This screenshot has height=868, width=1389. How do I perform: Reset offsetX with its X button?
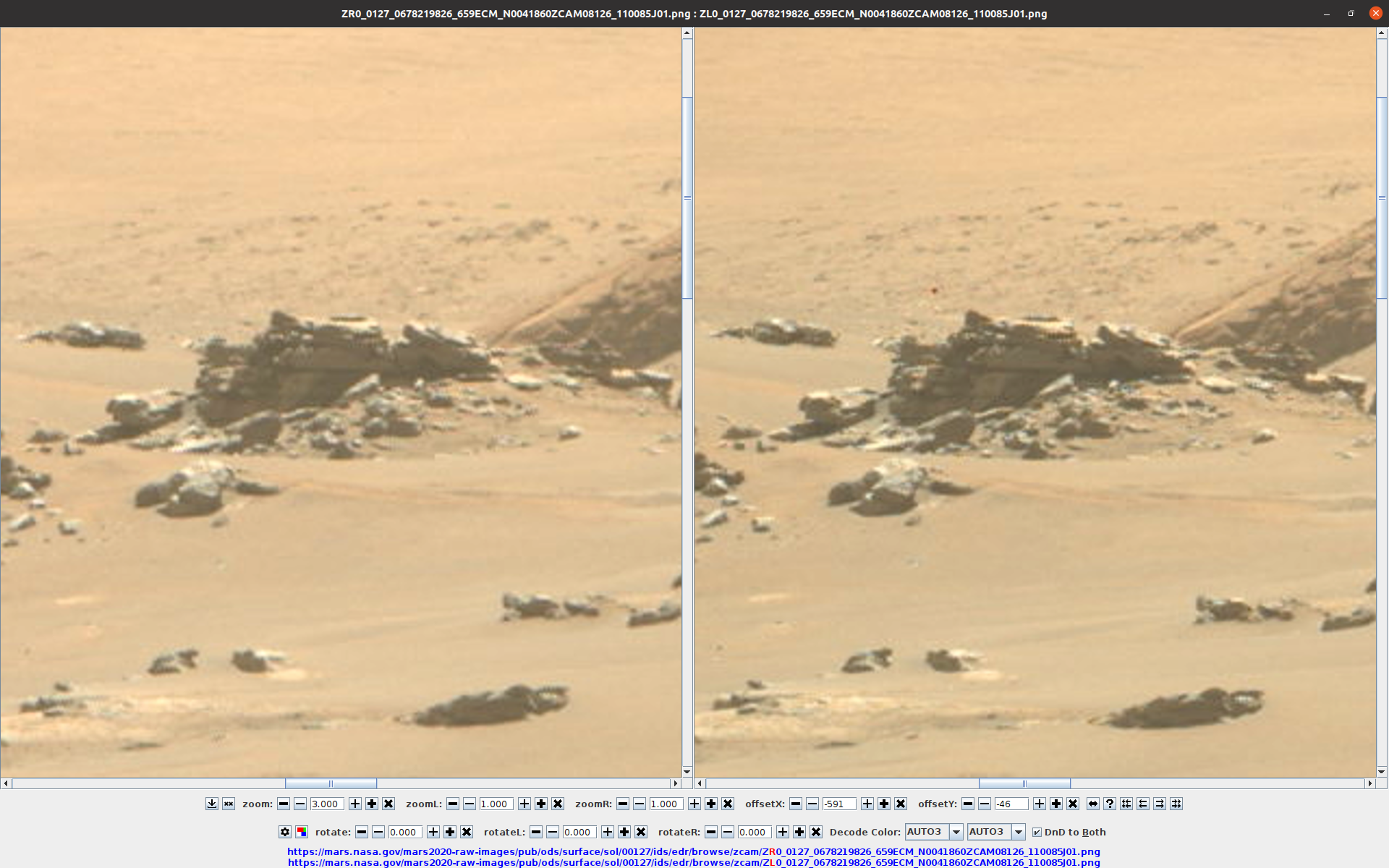pos(901,804)
